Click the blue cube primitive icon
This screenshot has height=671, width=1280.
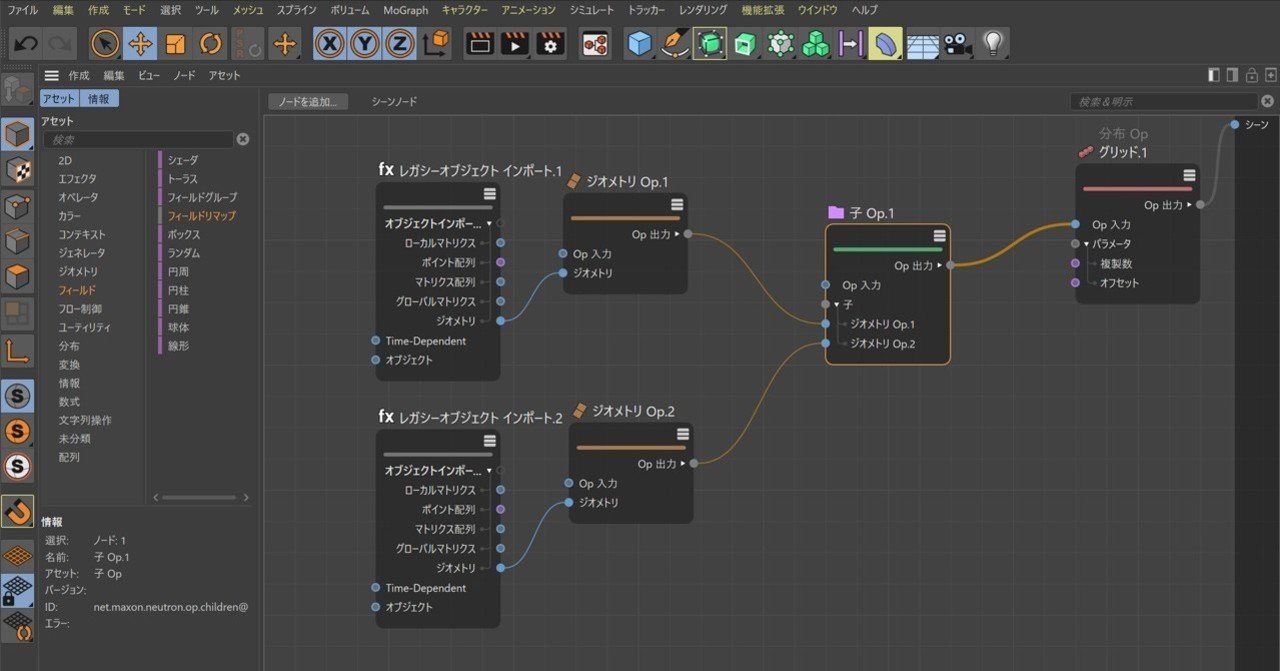(x=640, y=43)
